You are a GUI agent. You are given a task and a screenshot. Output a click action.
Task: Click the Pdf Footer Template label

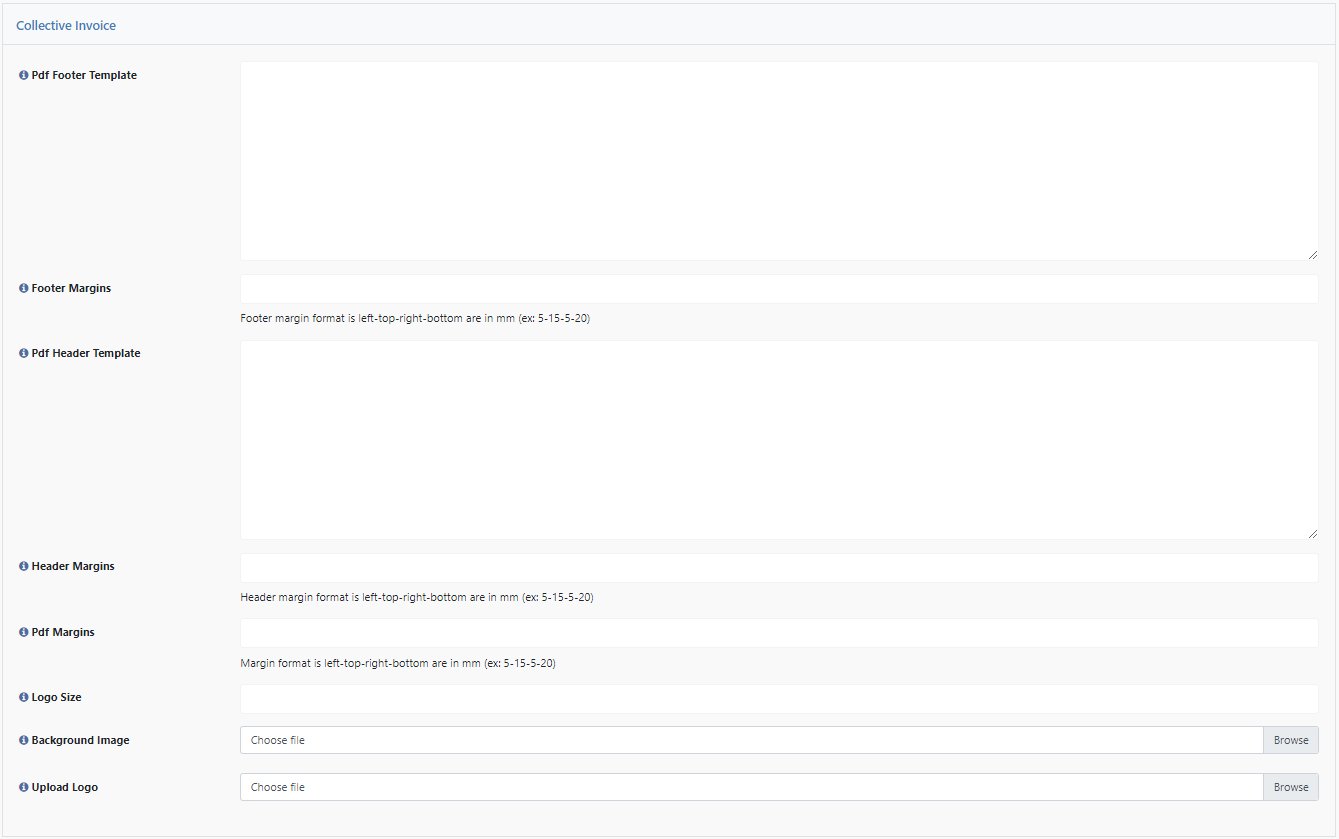(x=84, y=75)
